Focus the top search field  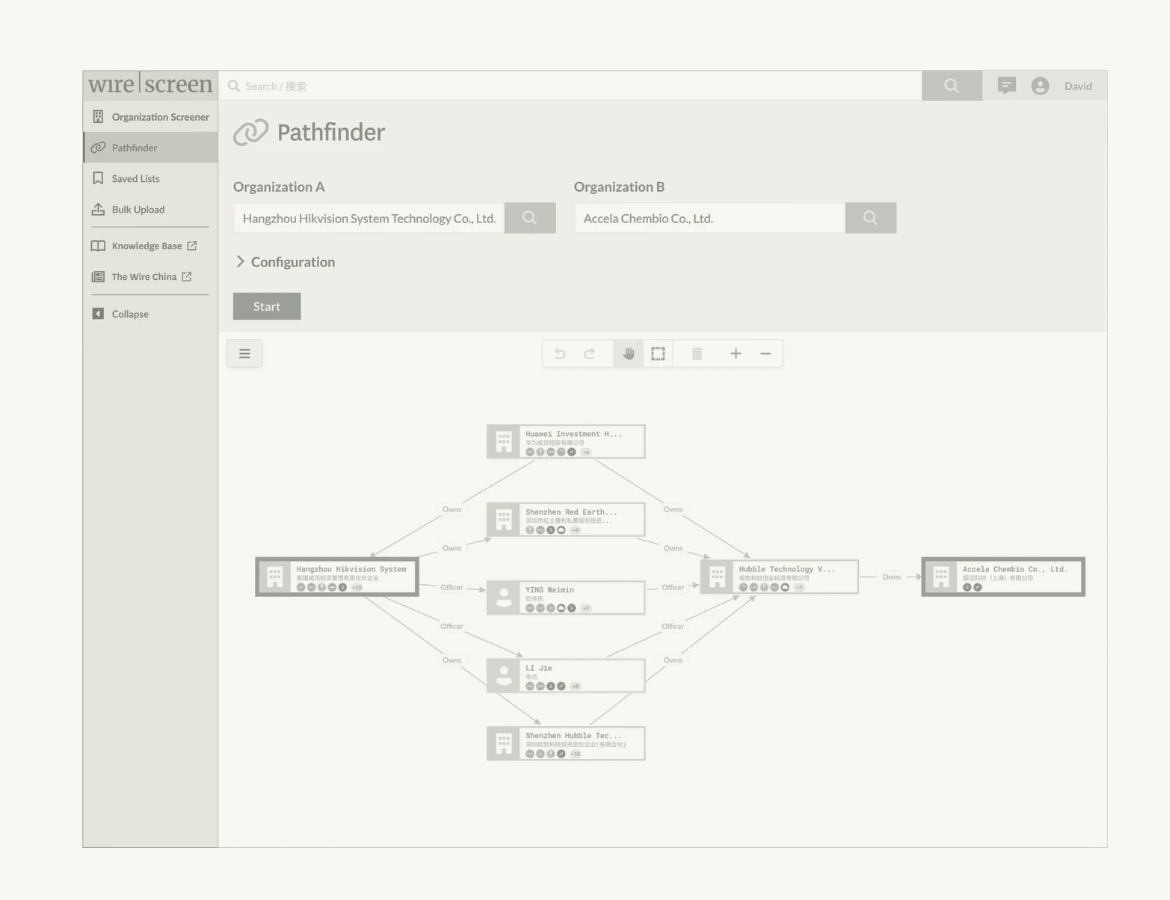coord(571,86)
